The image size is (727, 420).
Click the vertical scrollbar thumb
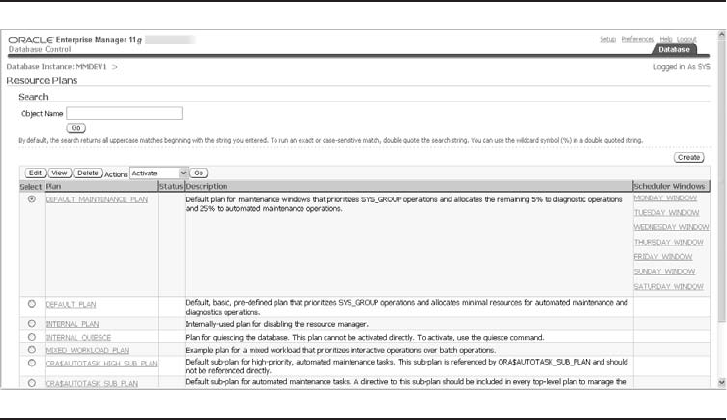point(721,181)
